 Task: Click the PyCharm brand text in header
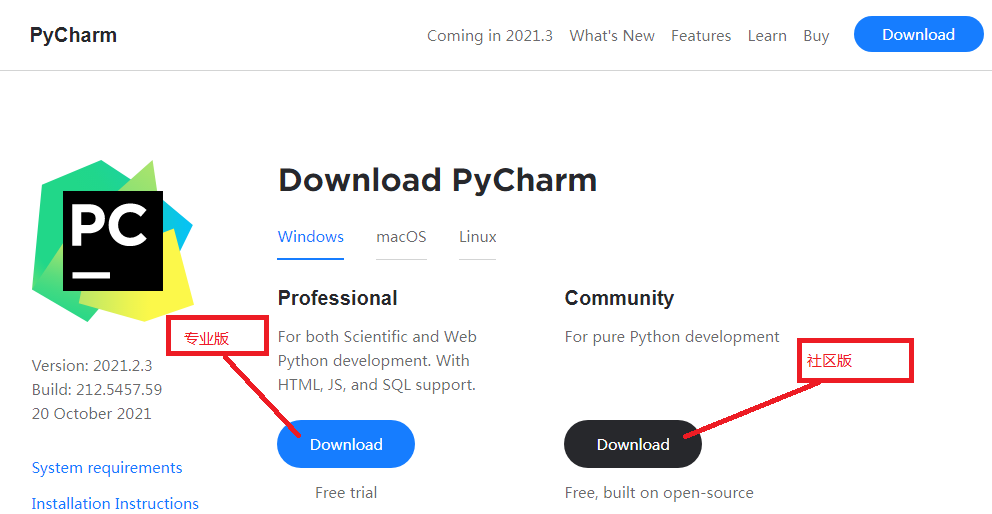pos(73,35)
